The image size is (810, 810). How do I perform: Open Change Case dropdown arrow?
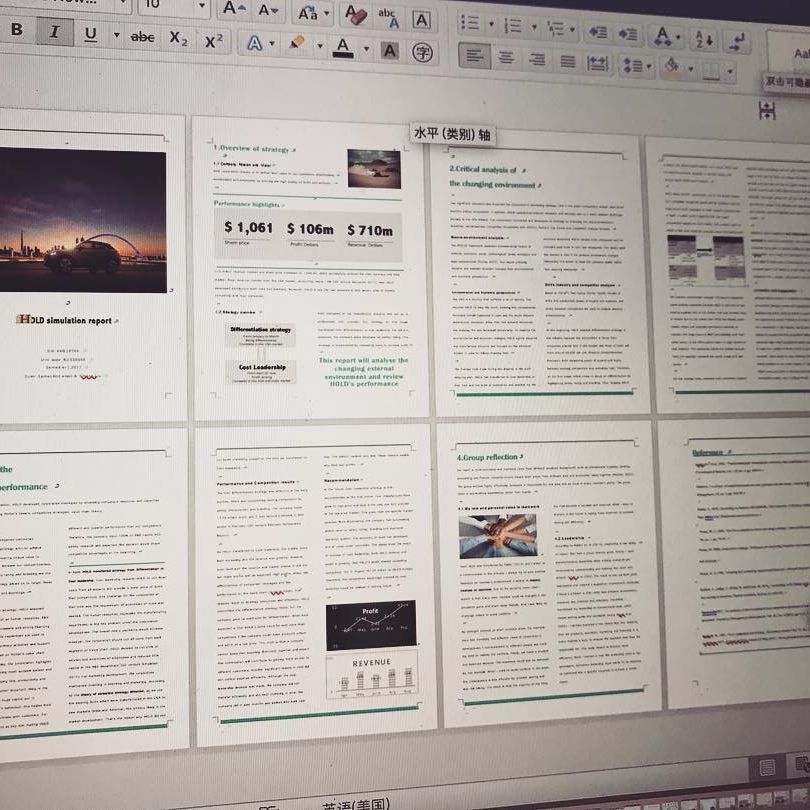(x=327, y=13)
